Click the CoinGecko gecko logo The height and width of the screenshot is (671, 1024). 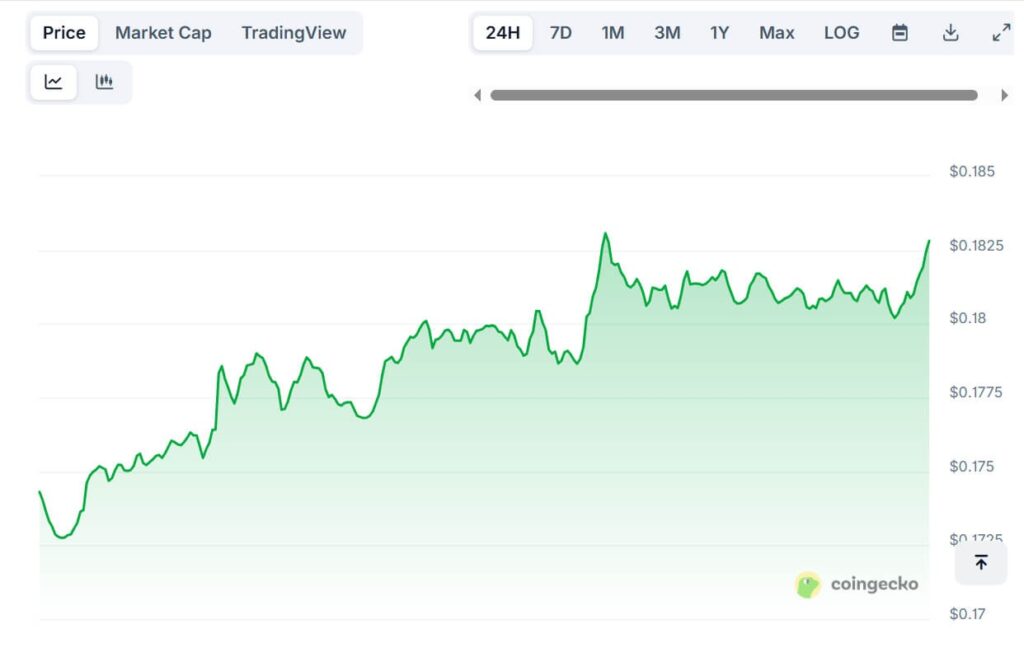(808, 585)
